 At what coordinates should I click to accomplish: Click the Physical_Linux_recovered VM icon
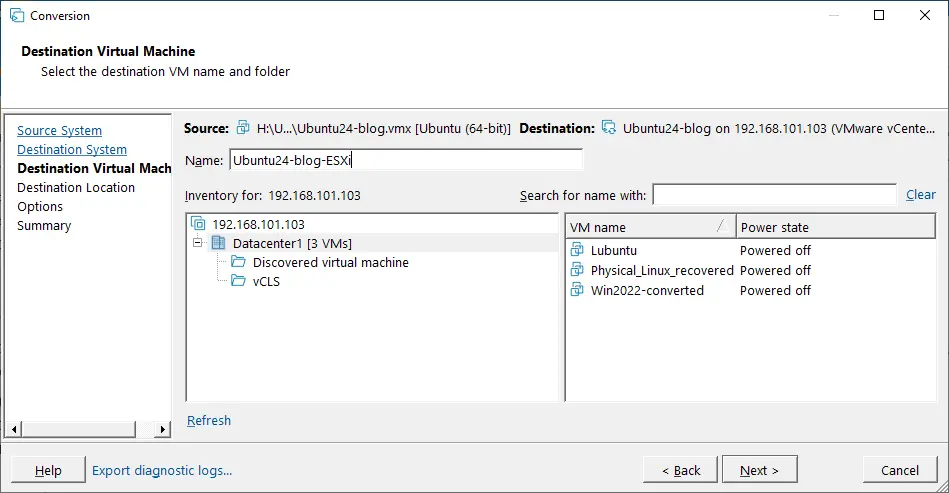tap(577, 270)
